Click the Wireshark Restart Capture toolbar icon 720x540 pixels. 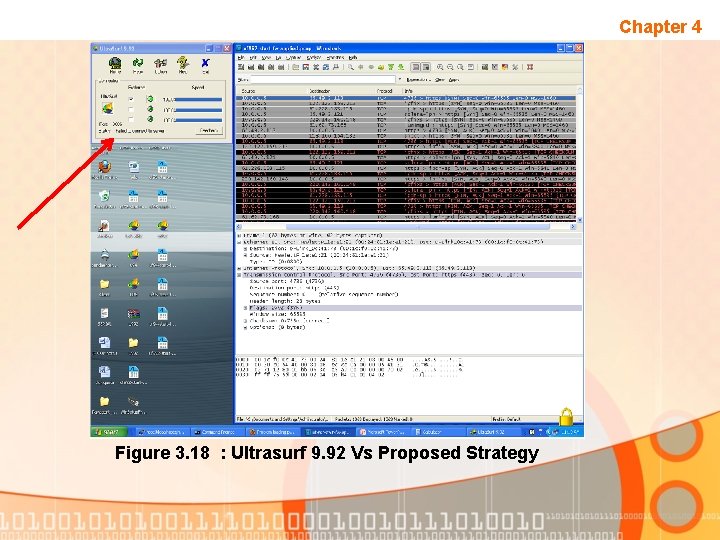tap(281, 67)
